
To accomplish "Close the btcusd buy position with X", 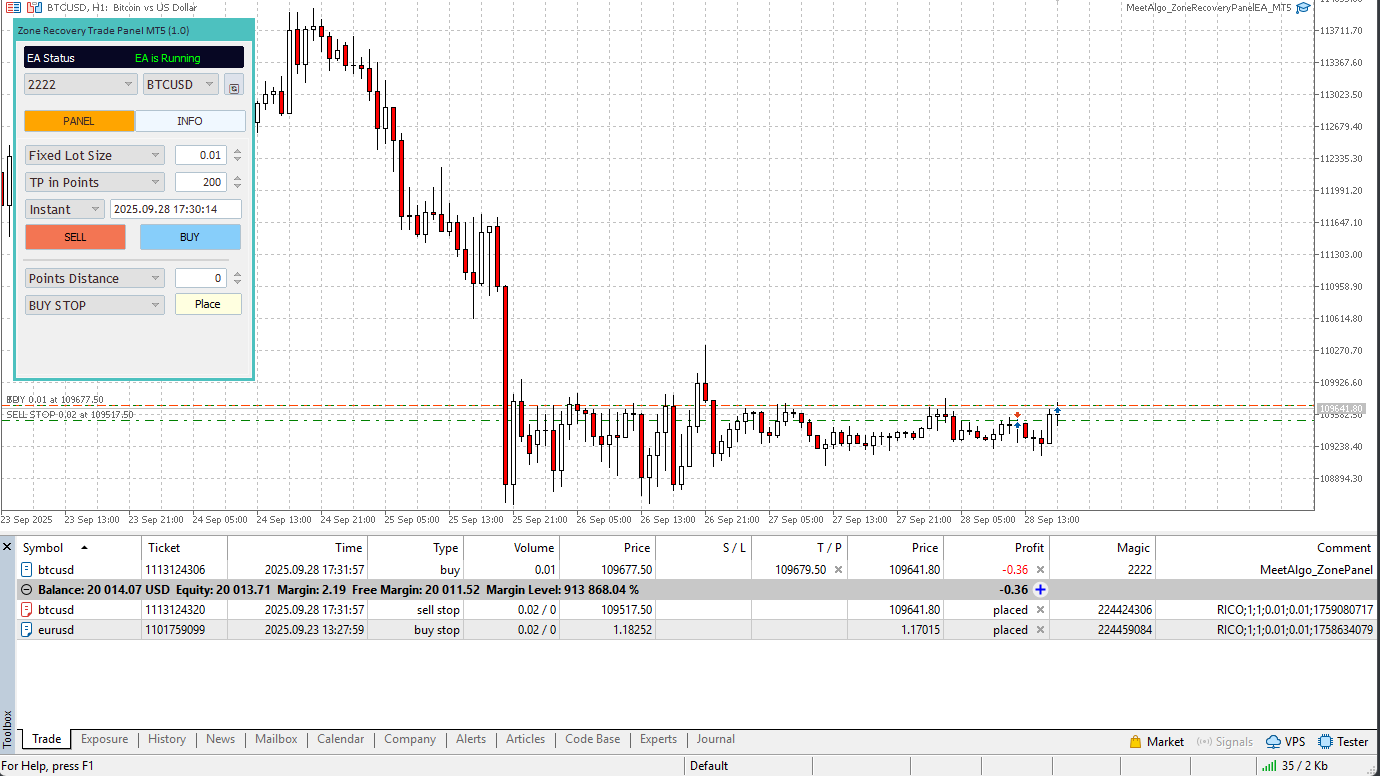I will coord(1040,570).
